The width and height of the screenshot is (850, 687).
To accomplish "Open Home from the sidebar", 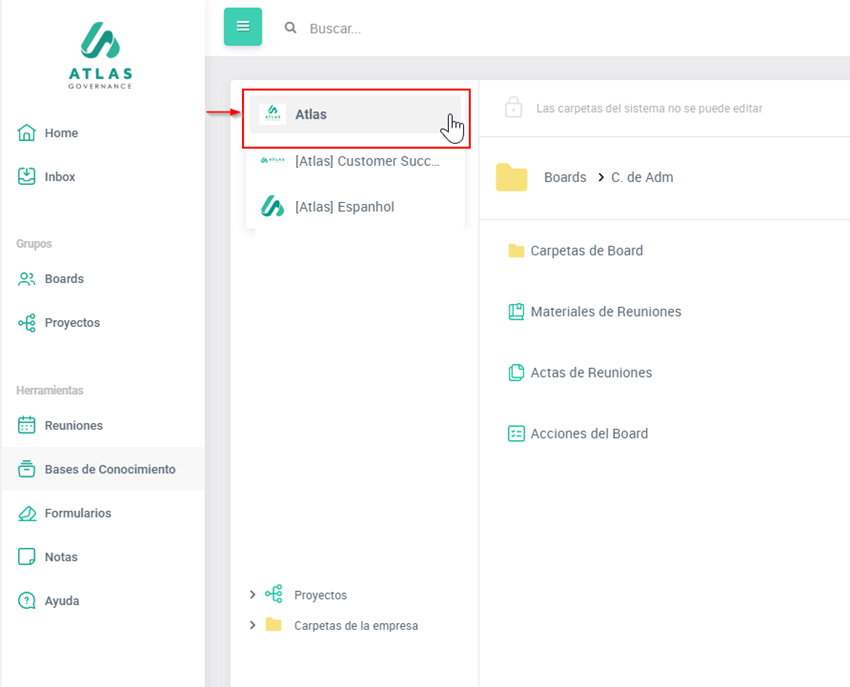I will (x=60, y=133).
